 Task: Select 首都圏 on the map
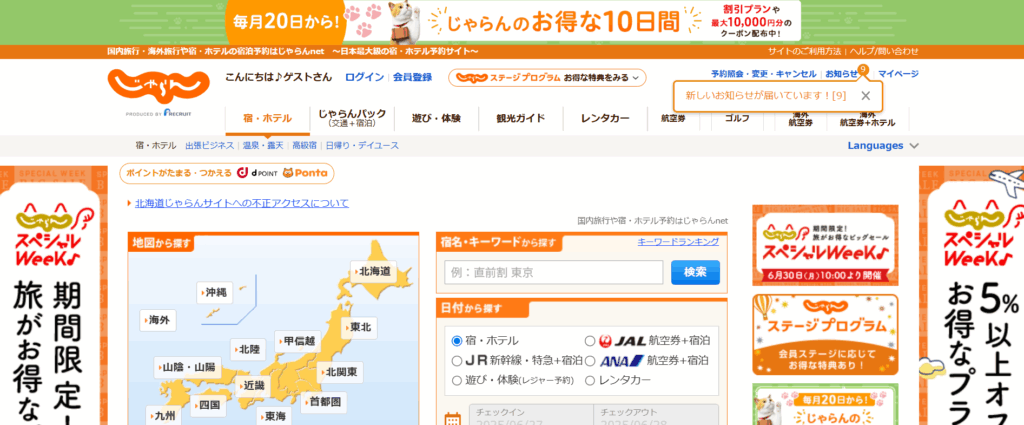click(325, 401)
